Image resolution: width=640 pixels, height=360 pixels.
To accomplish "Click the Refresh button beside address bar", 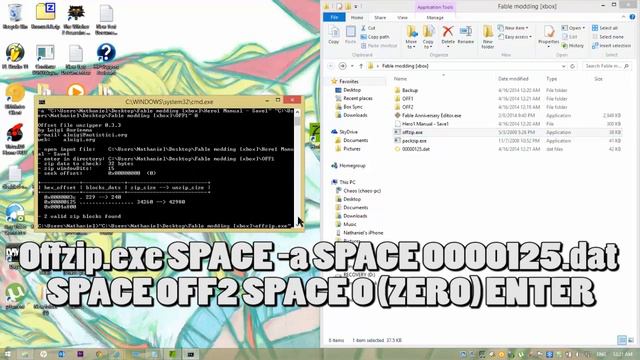I will coord(573,66).
